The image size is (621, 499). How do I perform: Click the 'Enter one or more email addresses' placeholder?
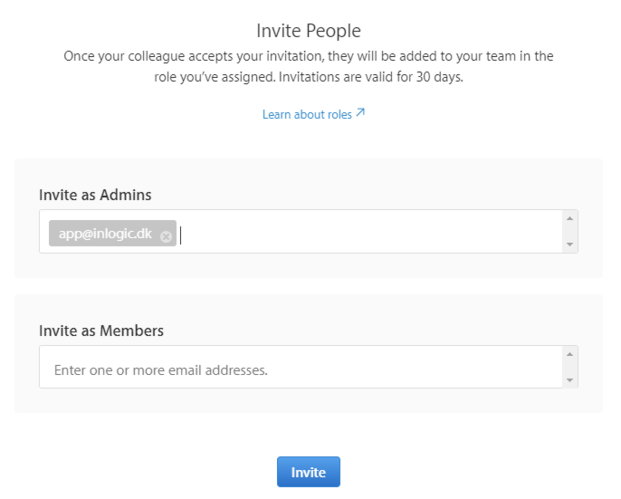(161, 370)
